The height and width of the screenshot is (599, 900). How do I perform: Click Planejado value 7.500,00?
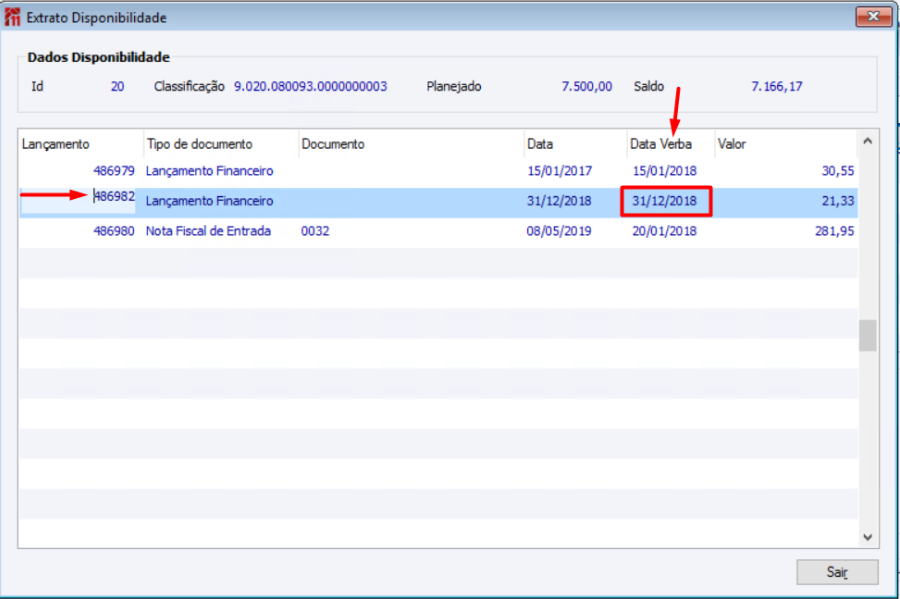point(587,87)
